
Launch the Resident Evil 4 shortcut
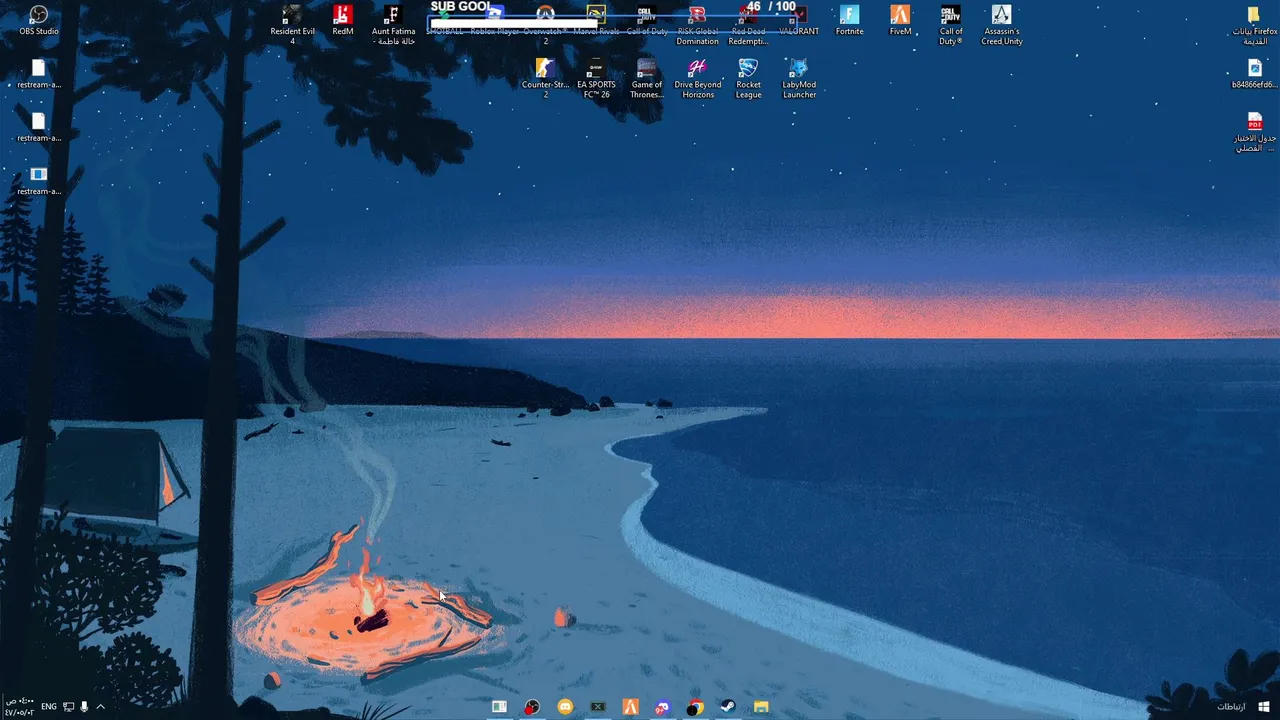[x=292, y=25]
